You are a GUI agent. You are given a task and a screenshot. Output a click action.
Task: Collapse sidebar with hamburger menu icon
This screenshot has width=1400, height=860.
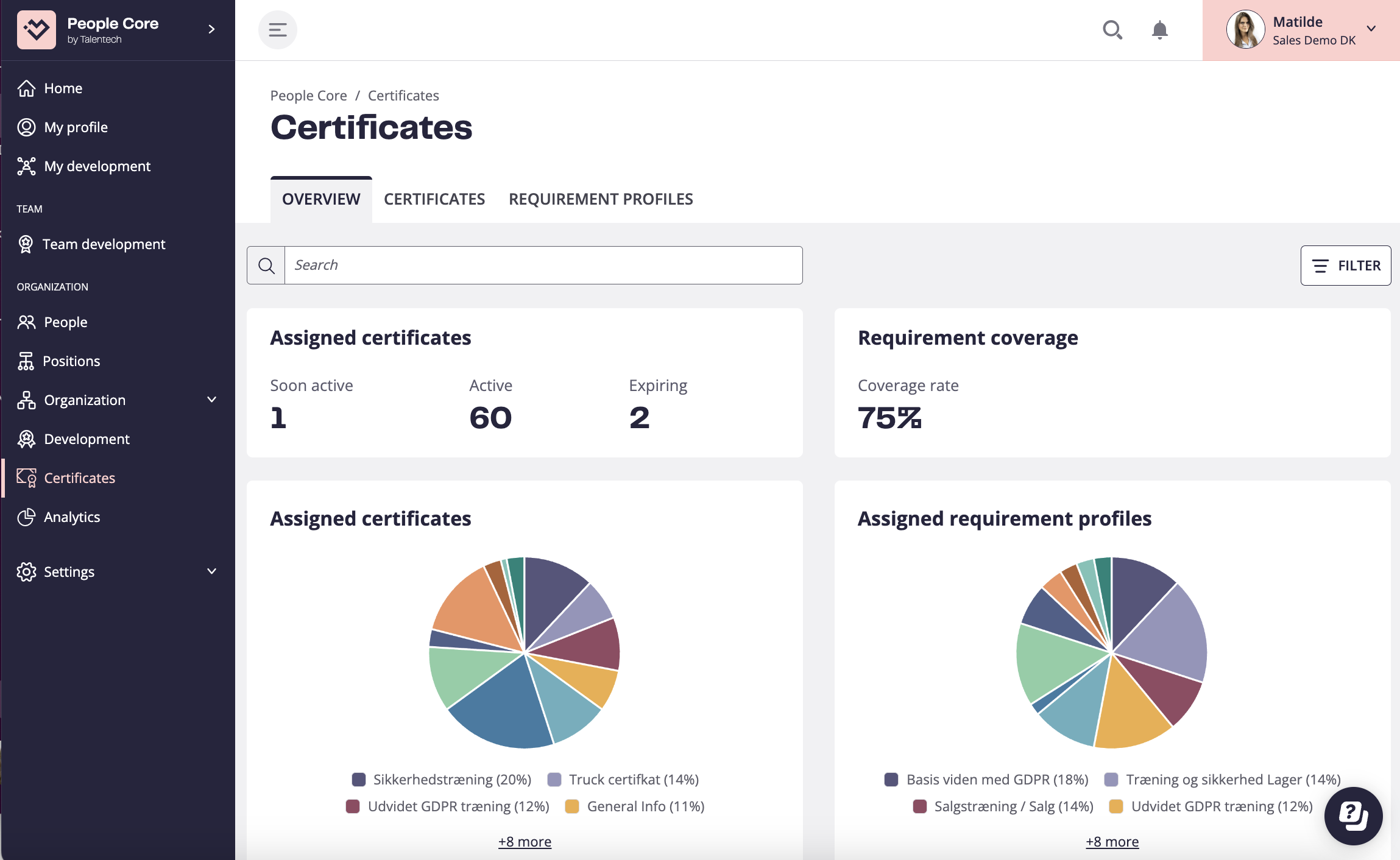(278, 30)
